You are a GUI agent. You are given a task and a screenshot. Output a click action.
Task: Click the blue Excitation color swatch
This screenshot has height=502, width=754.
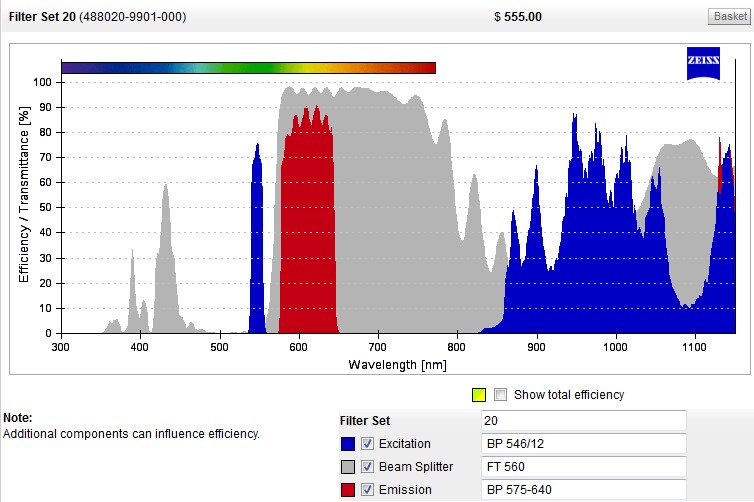348,444
